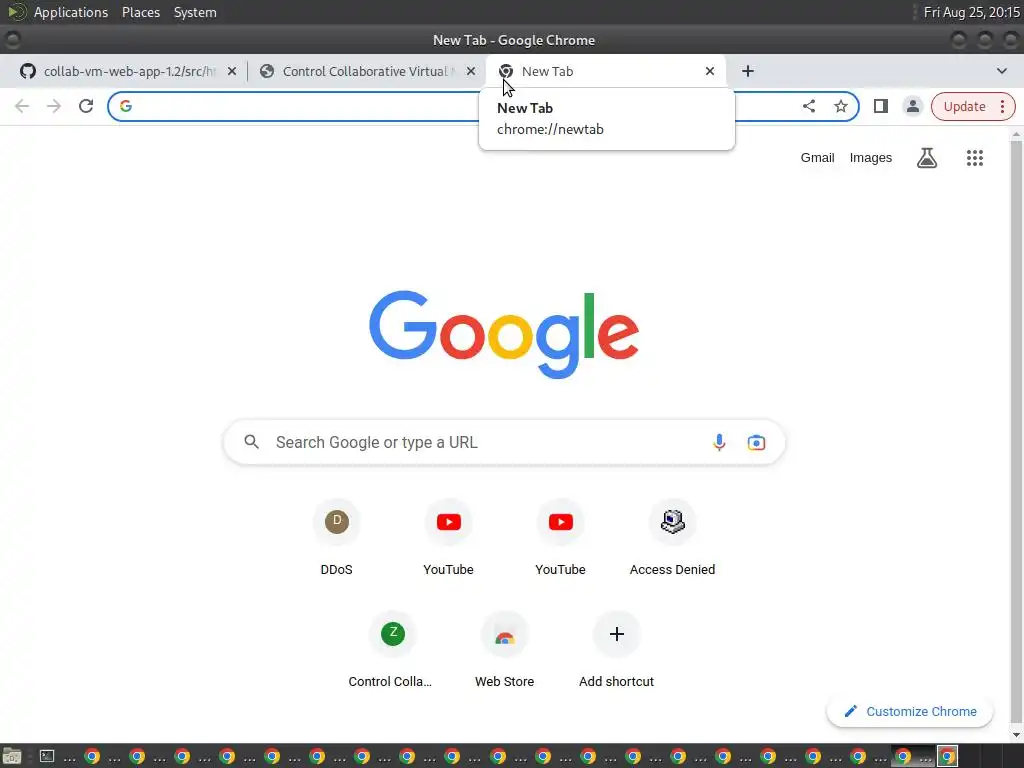The image size is (1024, 768).
Task: Open the Images link
Action: 870,157
